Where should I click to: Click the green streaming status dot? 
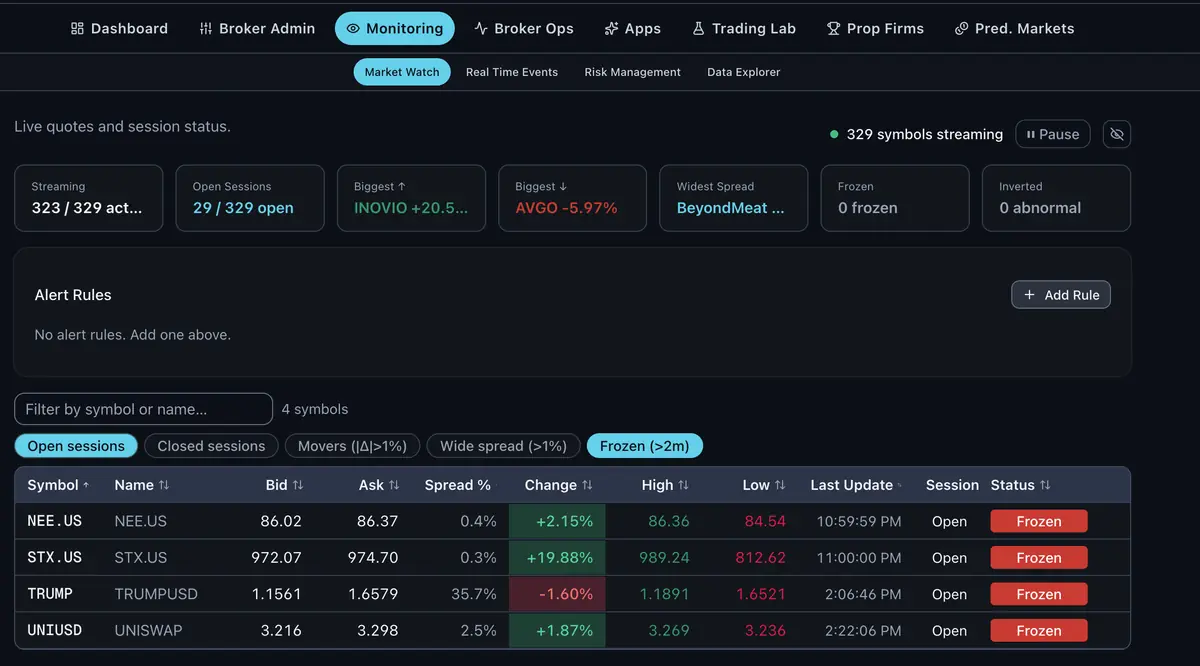[834, 134]
